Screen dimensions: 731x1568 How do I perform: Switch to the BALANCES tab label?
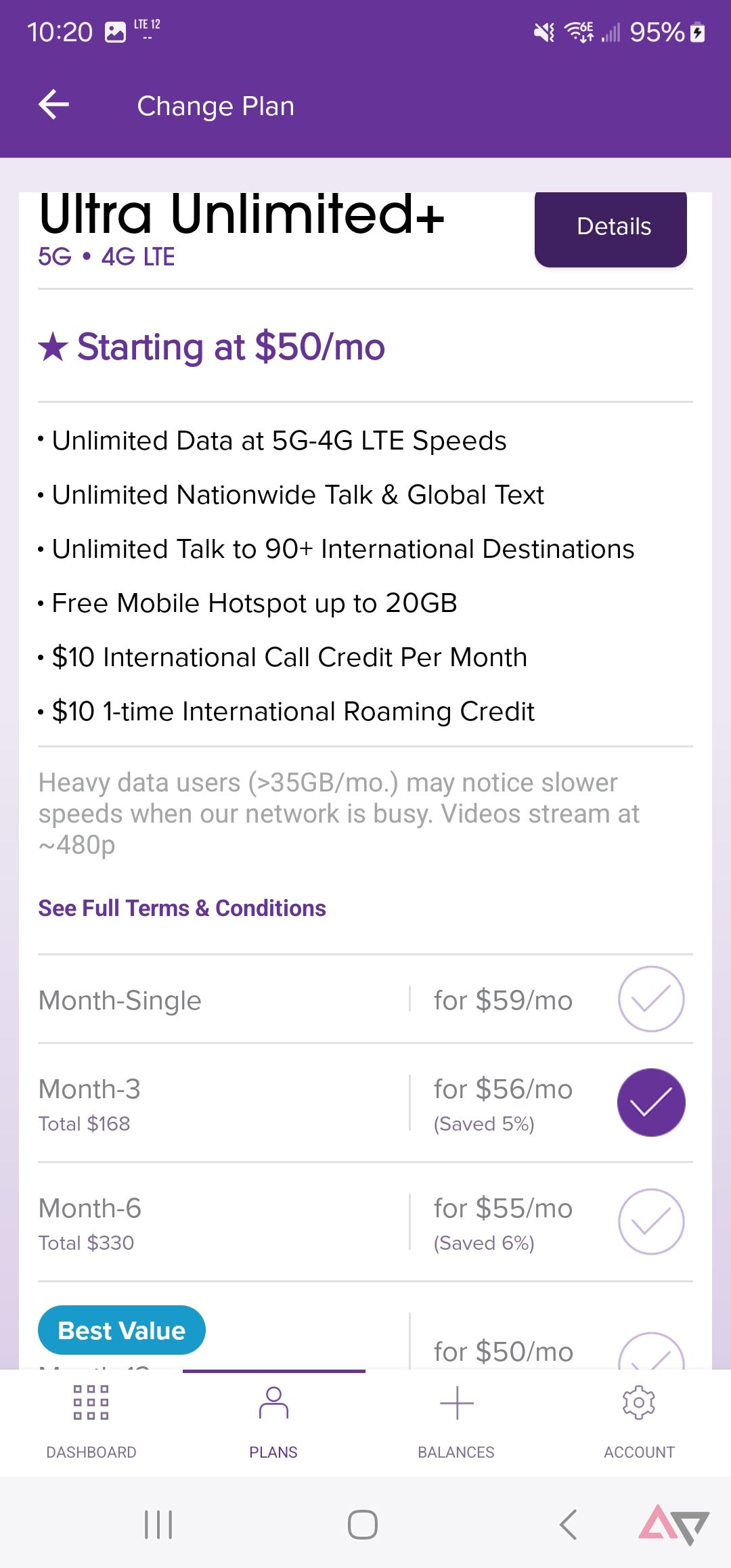point(456,1452)
